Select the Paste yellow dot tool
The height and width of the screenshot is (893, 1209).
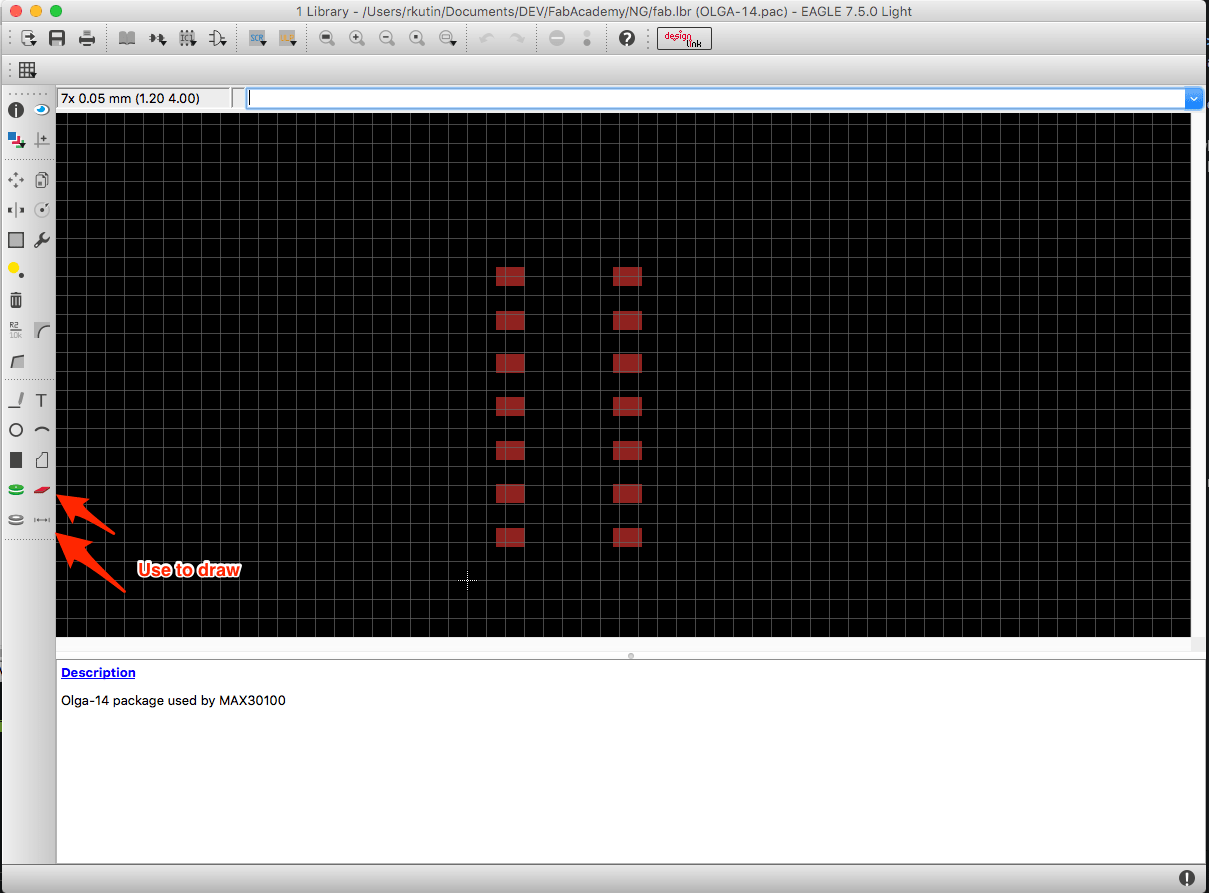tap(16, 270)
